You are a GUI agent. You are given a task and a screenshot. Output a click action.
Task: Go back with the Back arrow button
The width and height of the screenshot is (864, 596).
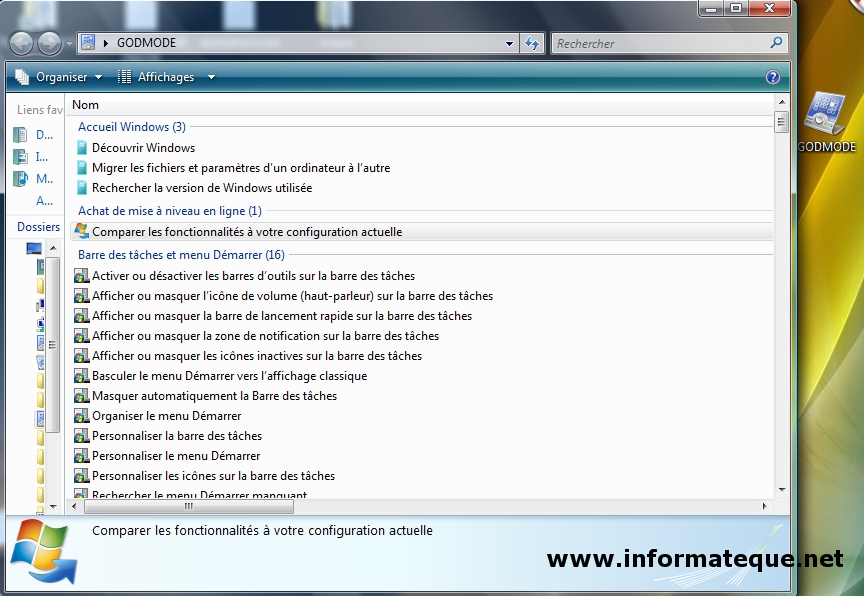(x=21, y=44)
